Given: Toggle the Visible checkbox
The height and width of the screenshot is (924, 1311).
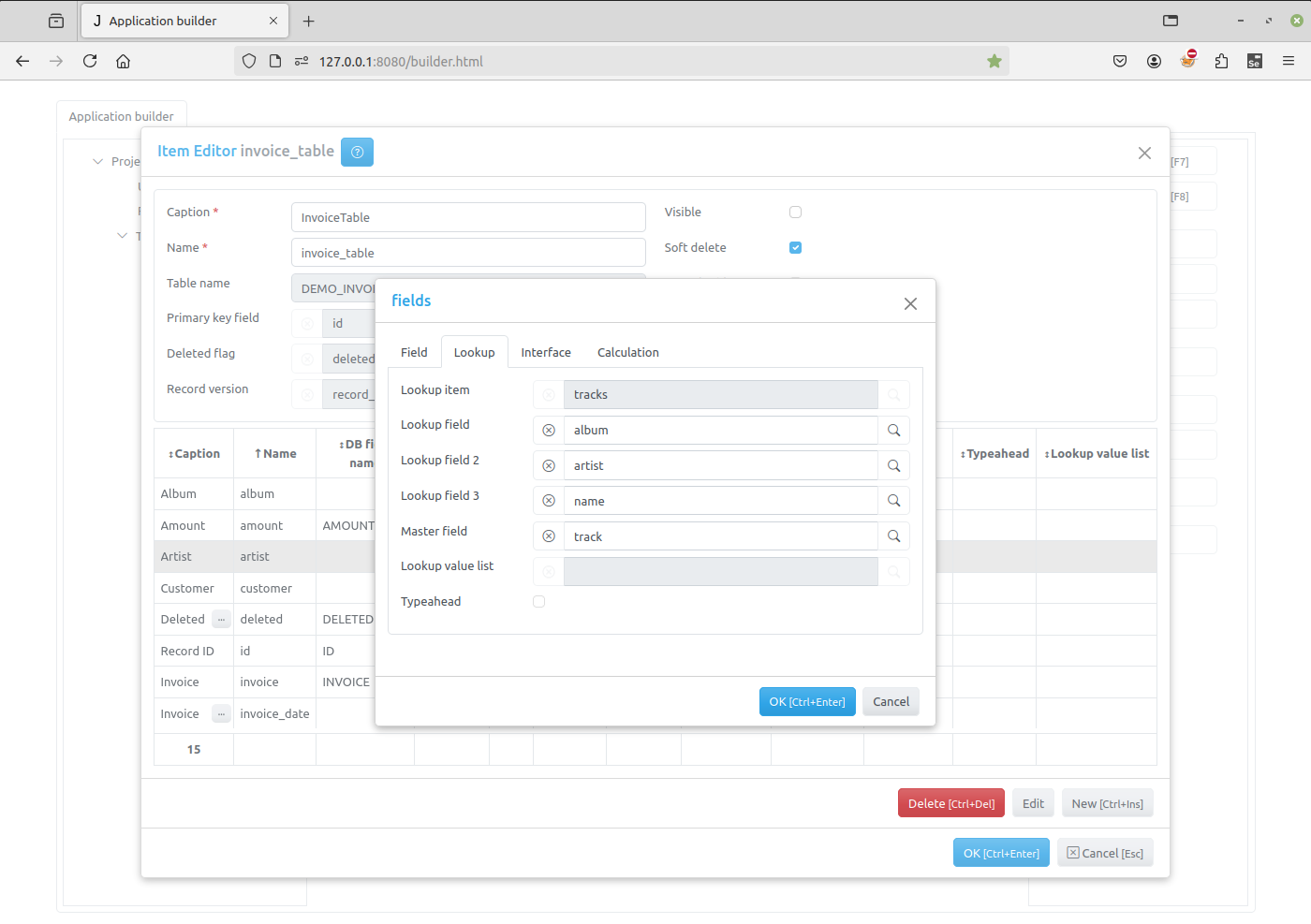Looking at the screenshot, I should (795, 213).
